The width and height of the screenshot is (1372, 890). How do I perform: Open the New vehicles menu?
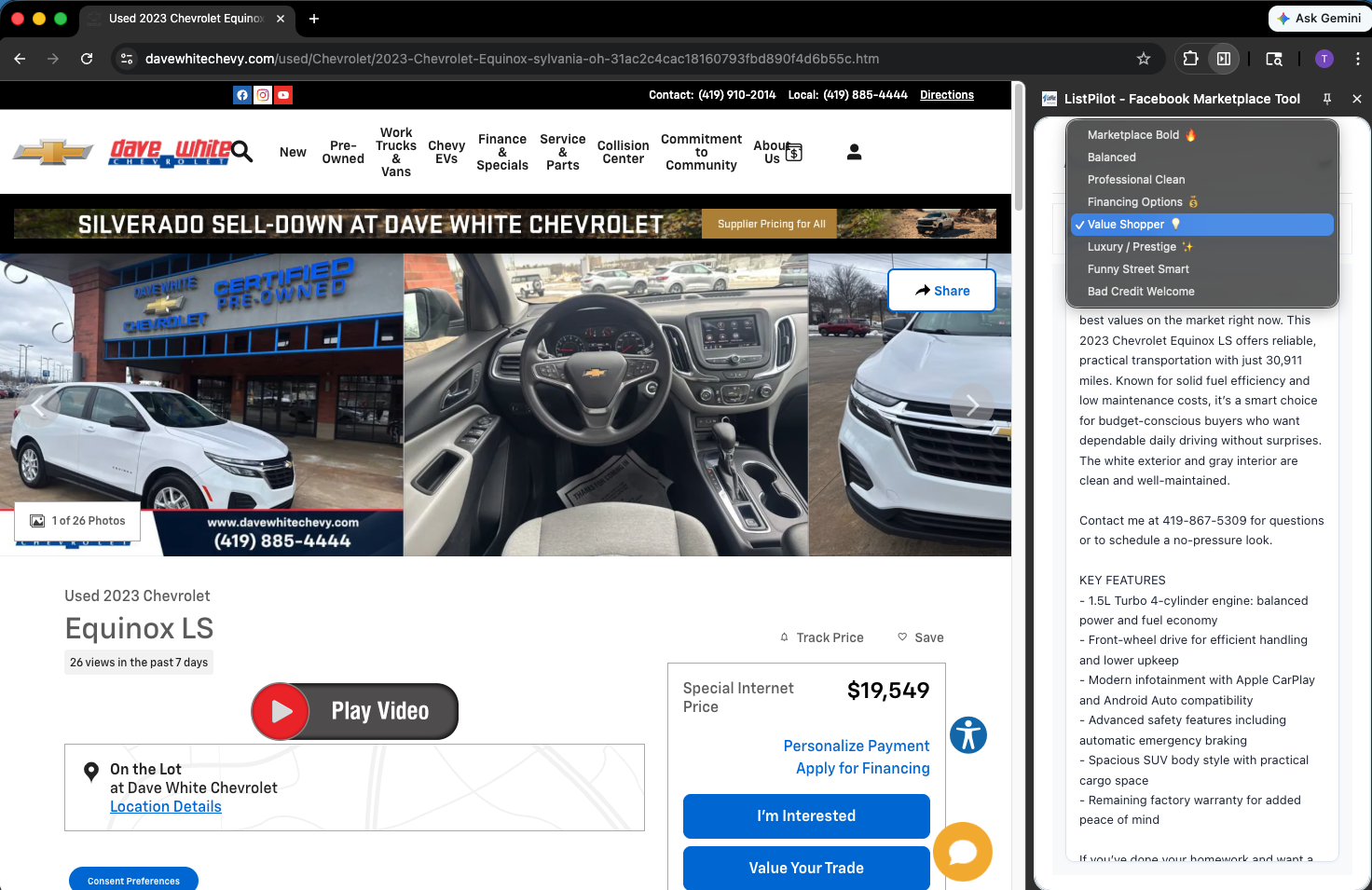[x=293, y=152]
